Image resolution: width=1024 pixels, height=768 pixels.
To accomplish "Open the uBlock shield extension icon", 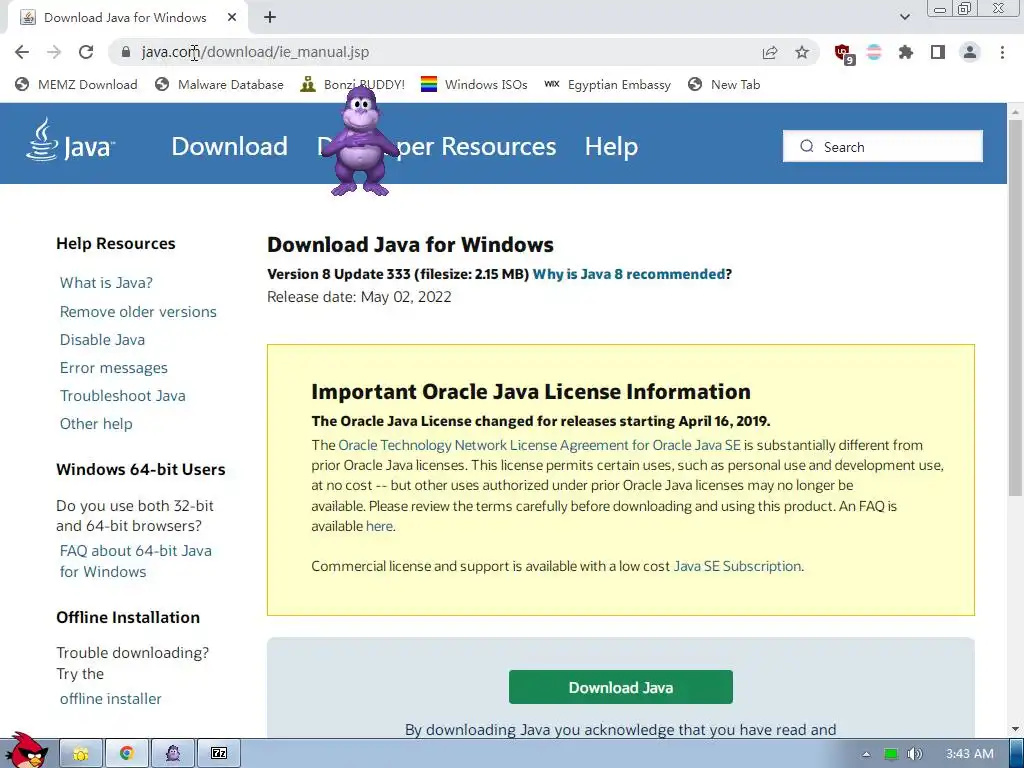I will 843,53.
